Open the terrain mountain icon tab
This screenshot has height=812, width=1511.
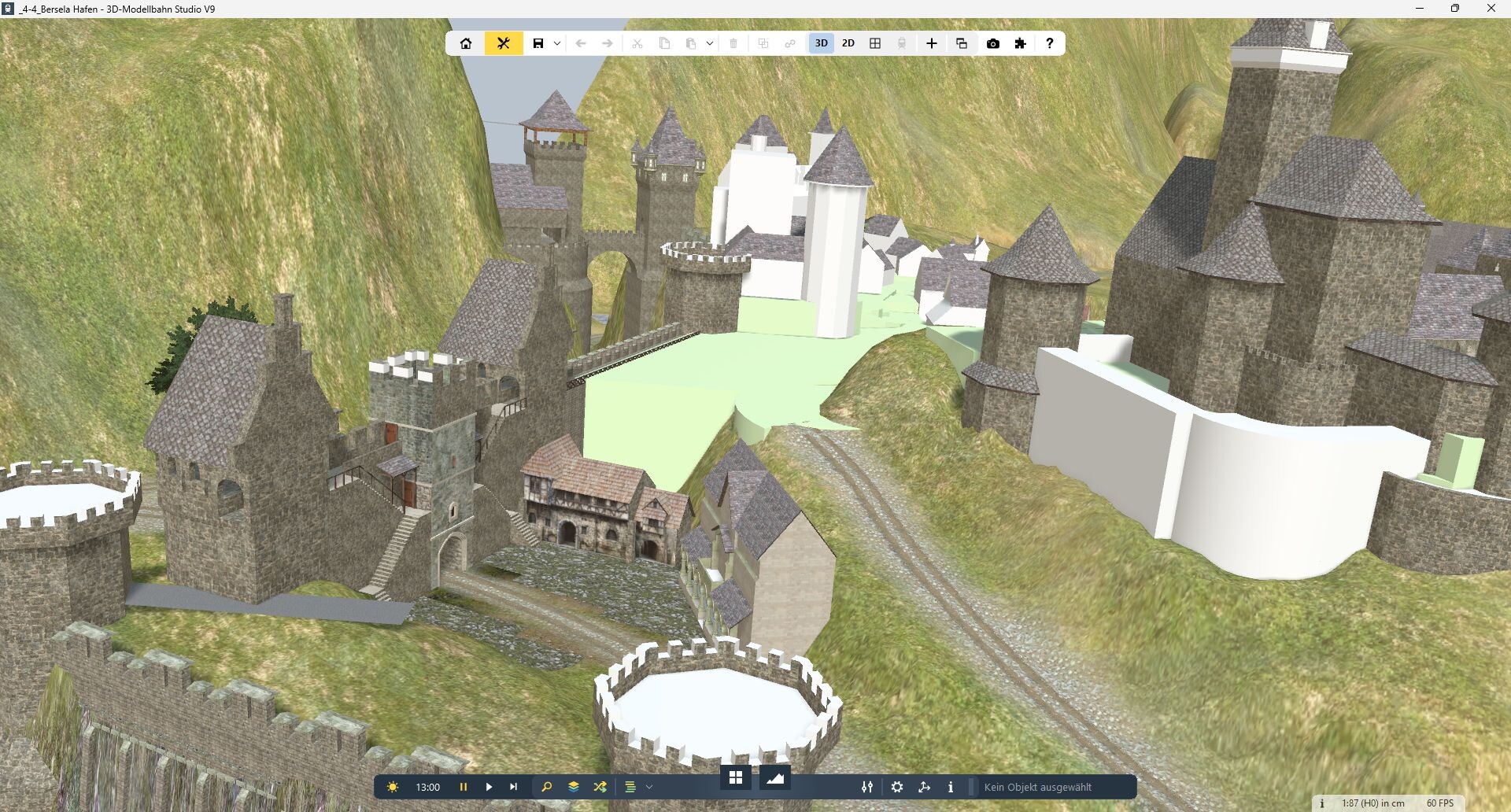click(775, 778)
